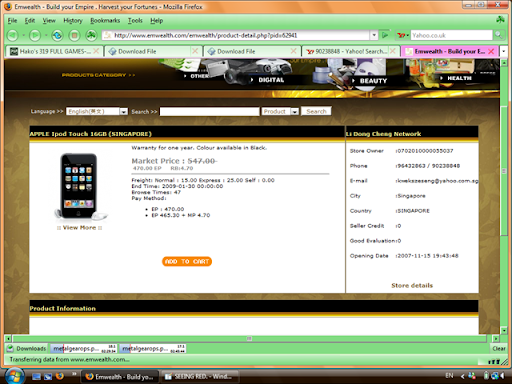
Task: Click the forward navigation arrow button
Action: point(35,35)
